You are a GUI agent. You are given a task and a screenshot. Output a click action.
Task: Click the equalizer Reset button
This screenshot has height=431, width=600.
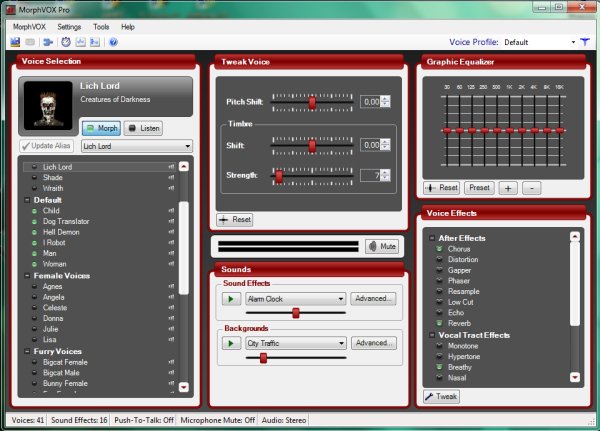[x=442, y=188]
